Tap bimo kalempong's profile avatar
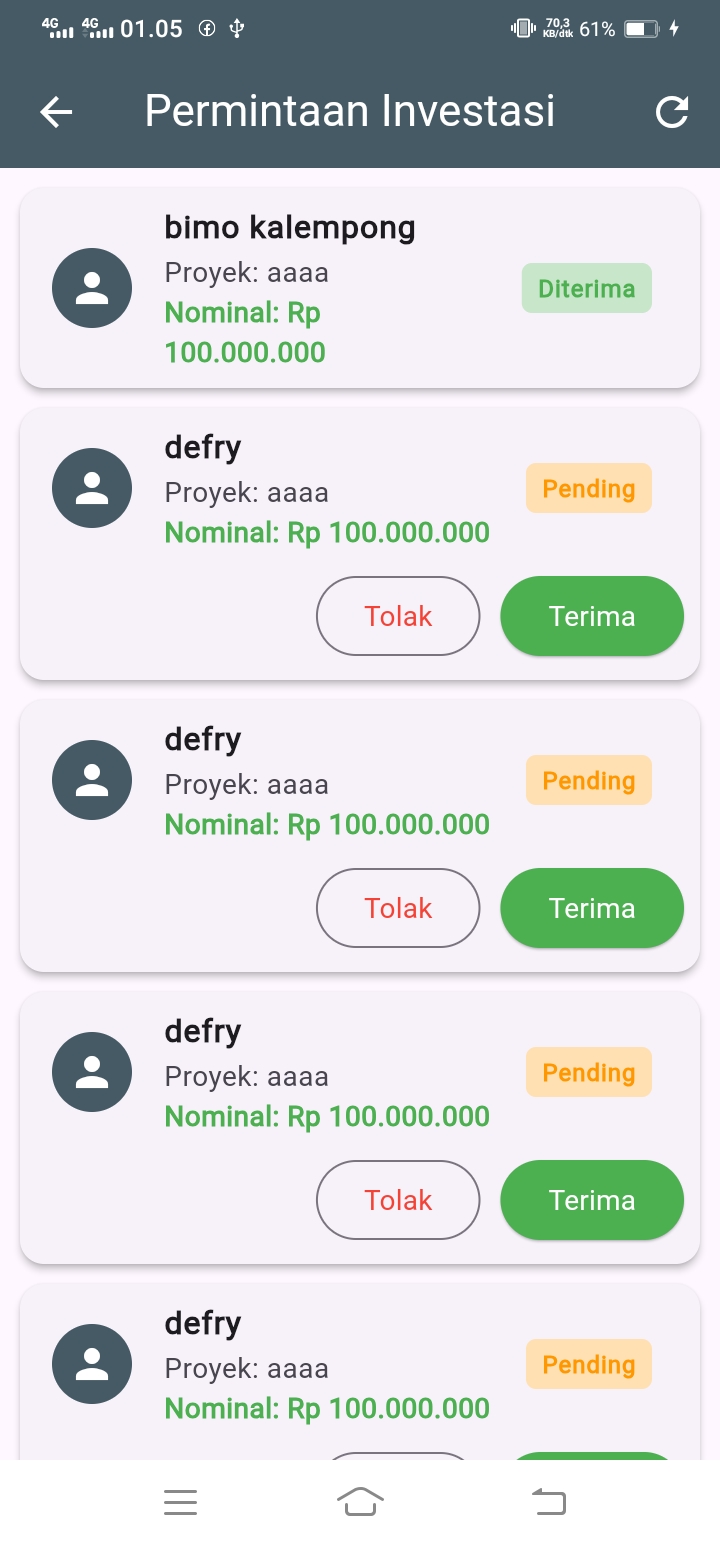720x1544 pixels. tap(92, 288)
